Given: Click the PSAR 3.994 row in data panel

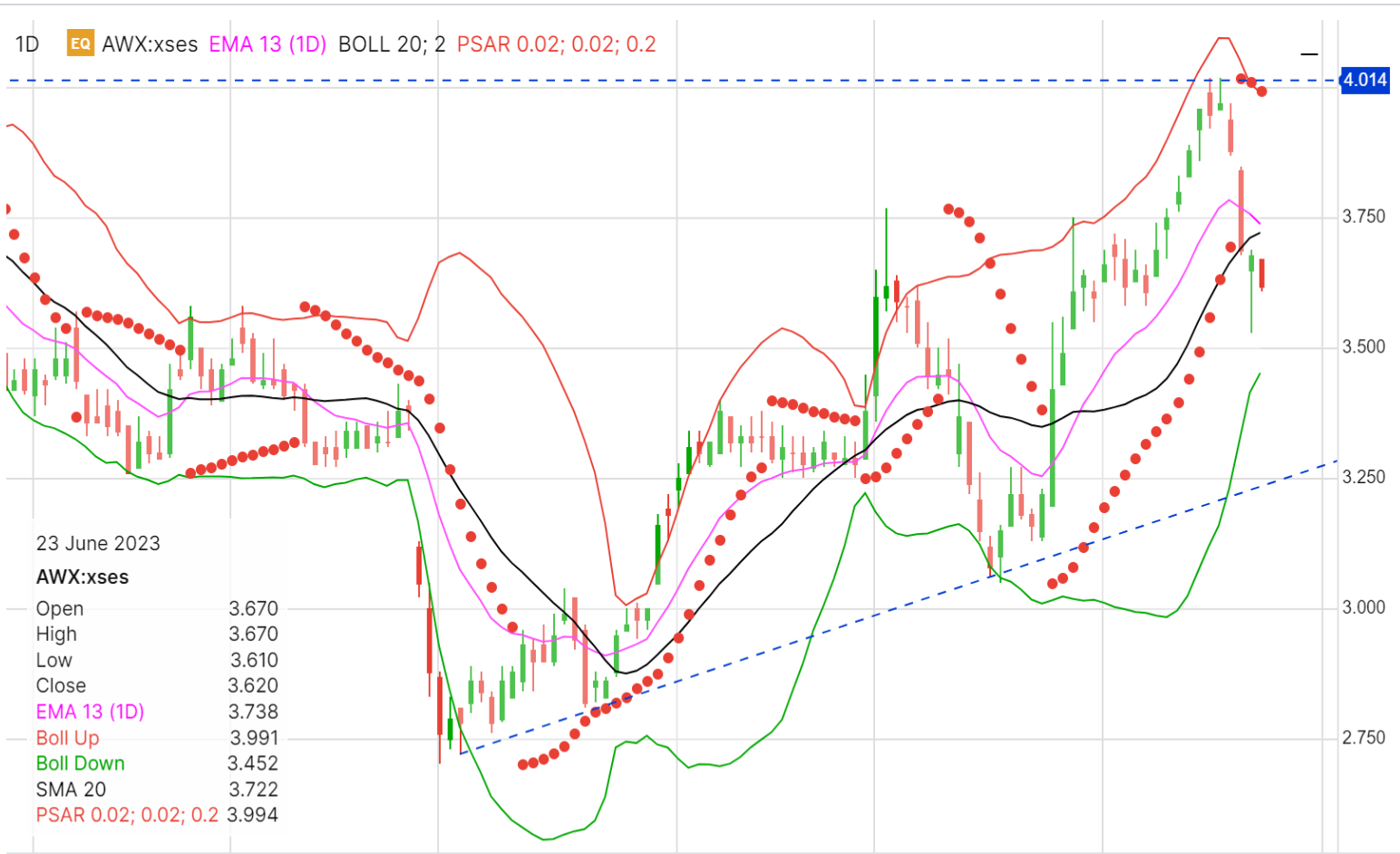Looking at the screenshot, I should (x=157, y=815).
